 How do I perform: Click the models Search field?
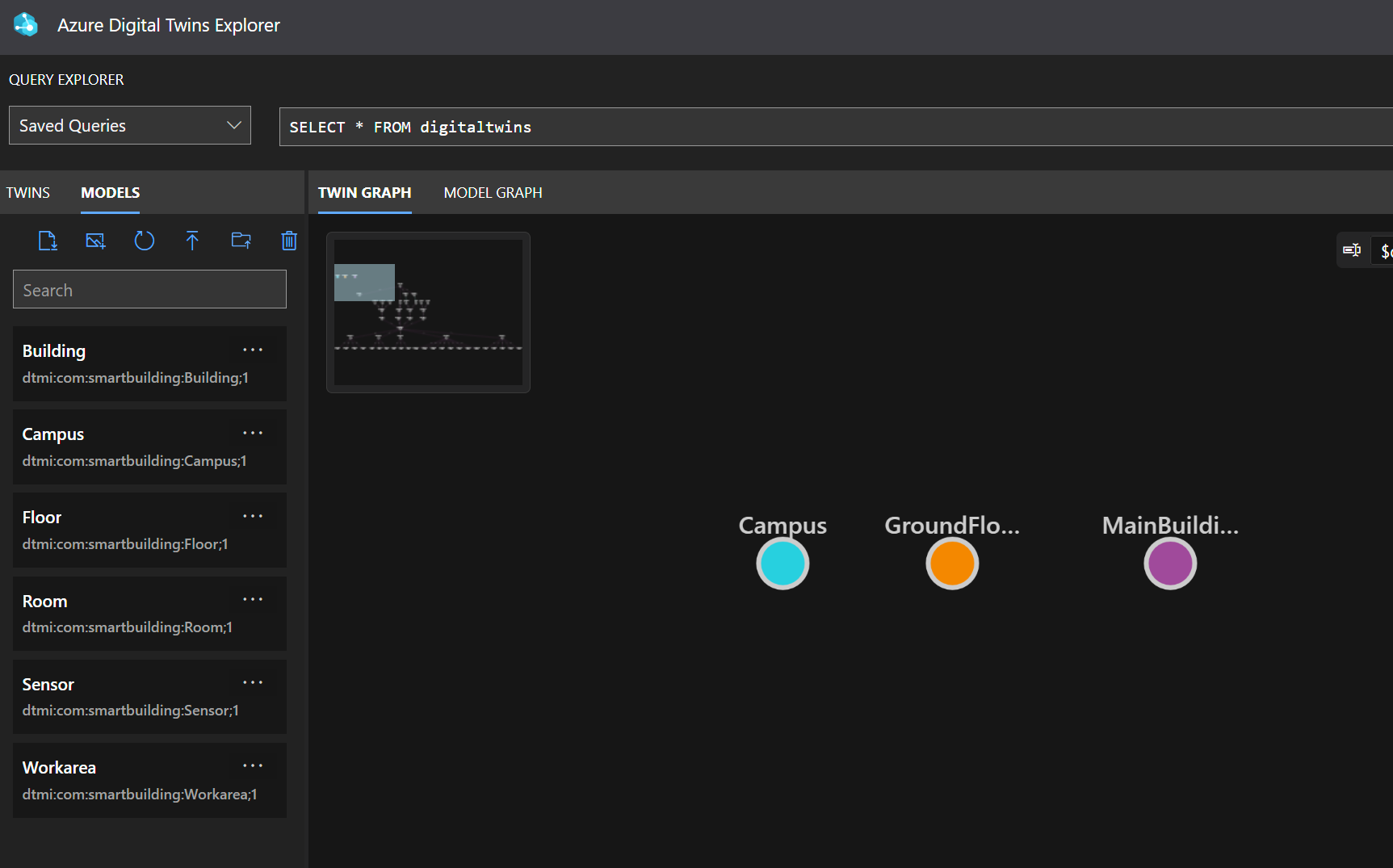149,289
